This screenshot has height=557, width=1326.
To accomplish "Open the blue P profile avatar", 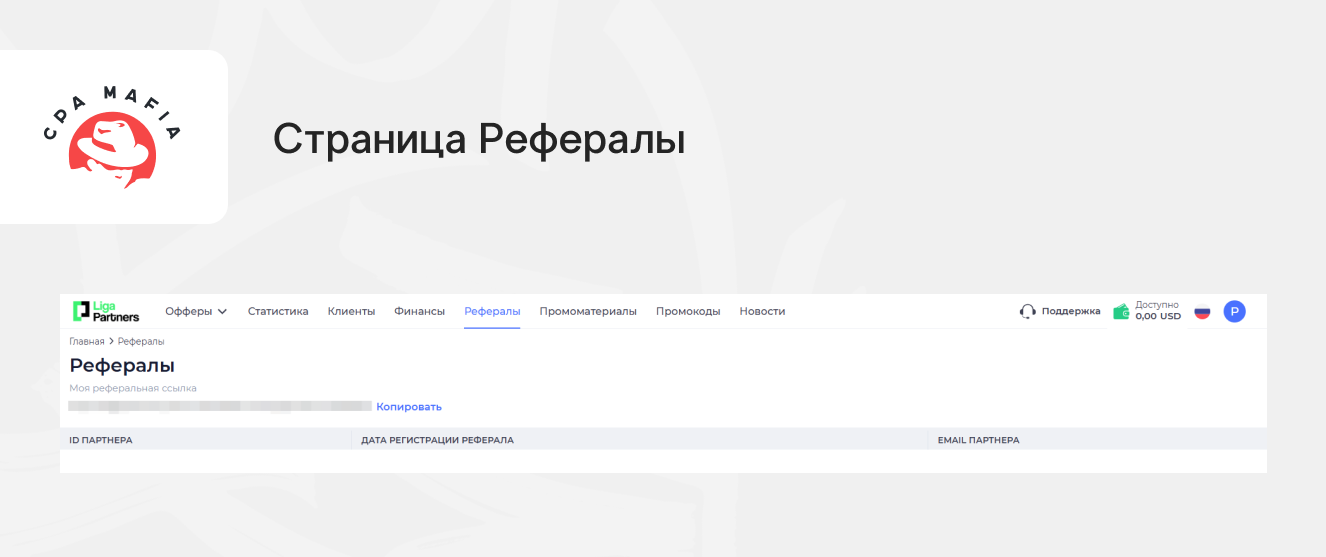I will (x=1235, y=312).
